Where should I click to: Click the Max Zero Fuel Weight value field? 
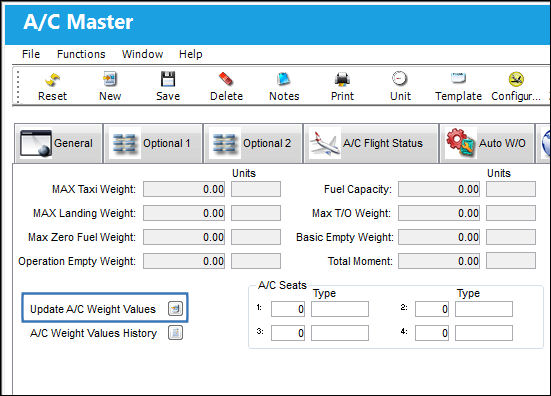coord(184,237)
